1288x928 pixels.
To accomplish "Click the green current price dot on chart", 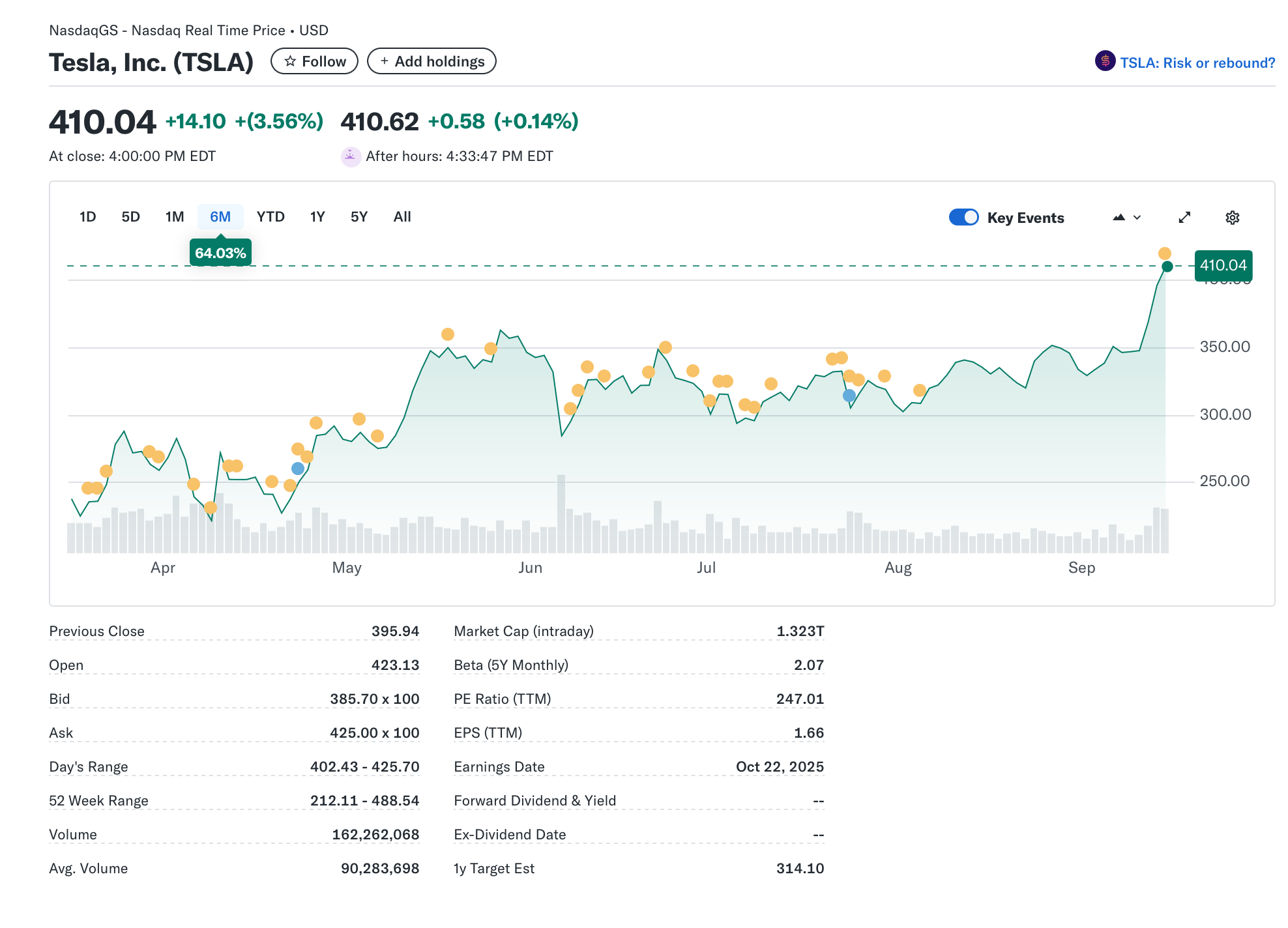I will click(1167, 267).
